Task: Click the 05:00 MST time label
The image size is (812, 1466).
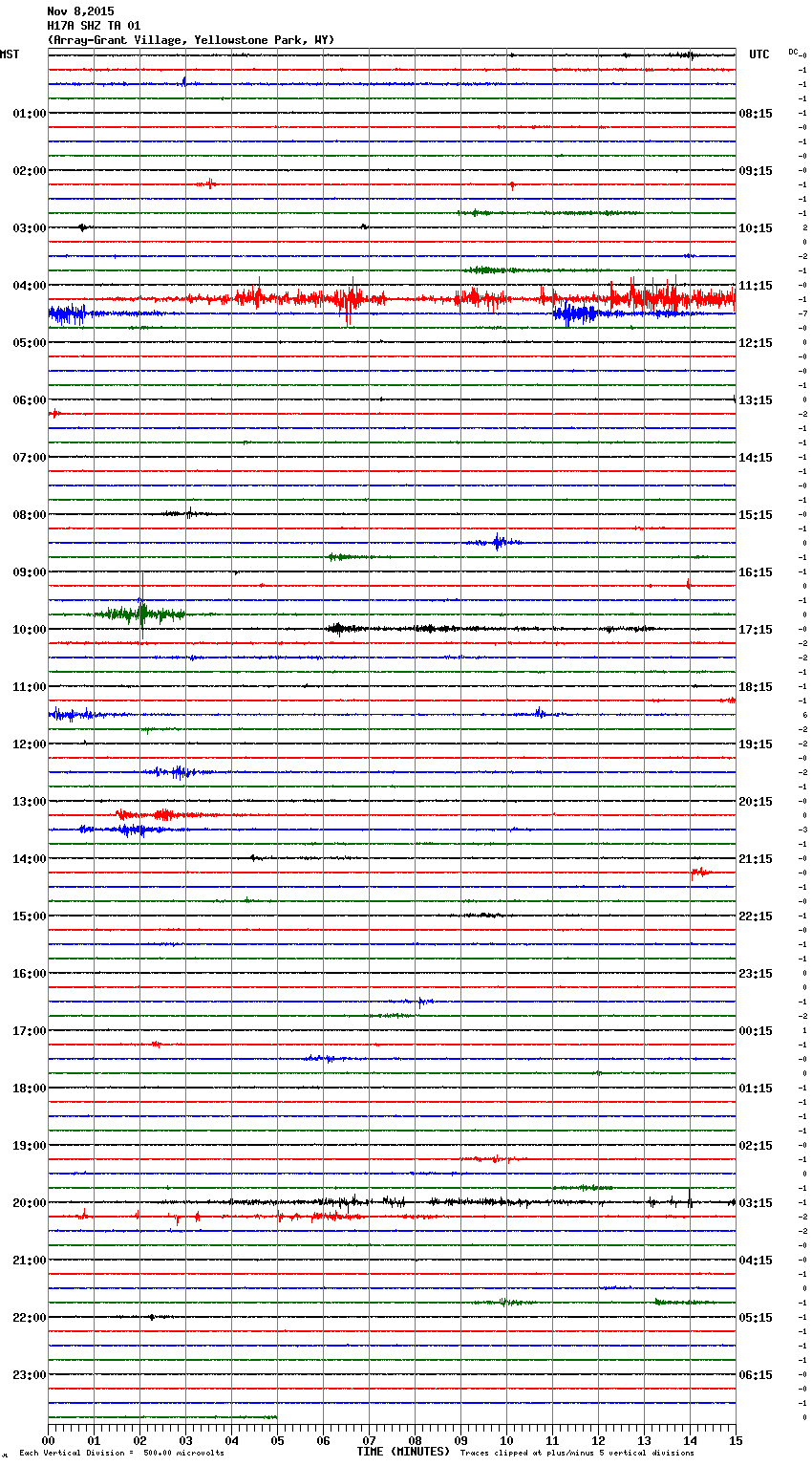Action: point(30,343)
